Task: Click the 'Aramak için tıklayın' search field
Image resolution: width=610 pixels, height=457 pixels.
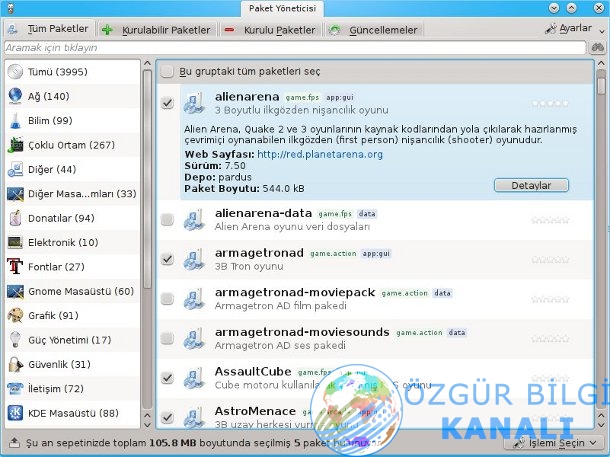Action: [x=290, y=47]
